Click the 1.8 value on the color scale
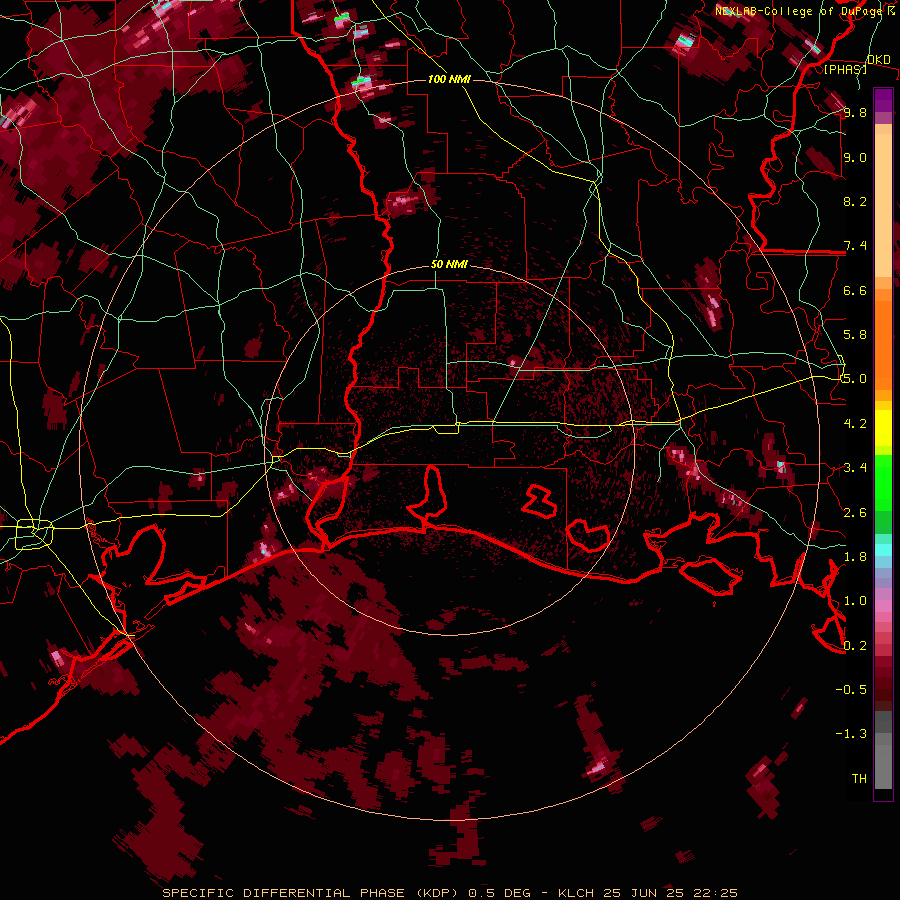 (x=855, y=557)
